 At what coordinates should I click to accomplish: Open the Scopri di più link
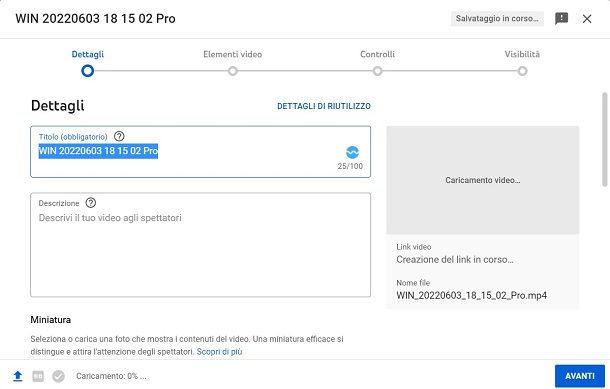219,352
